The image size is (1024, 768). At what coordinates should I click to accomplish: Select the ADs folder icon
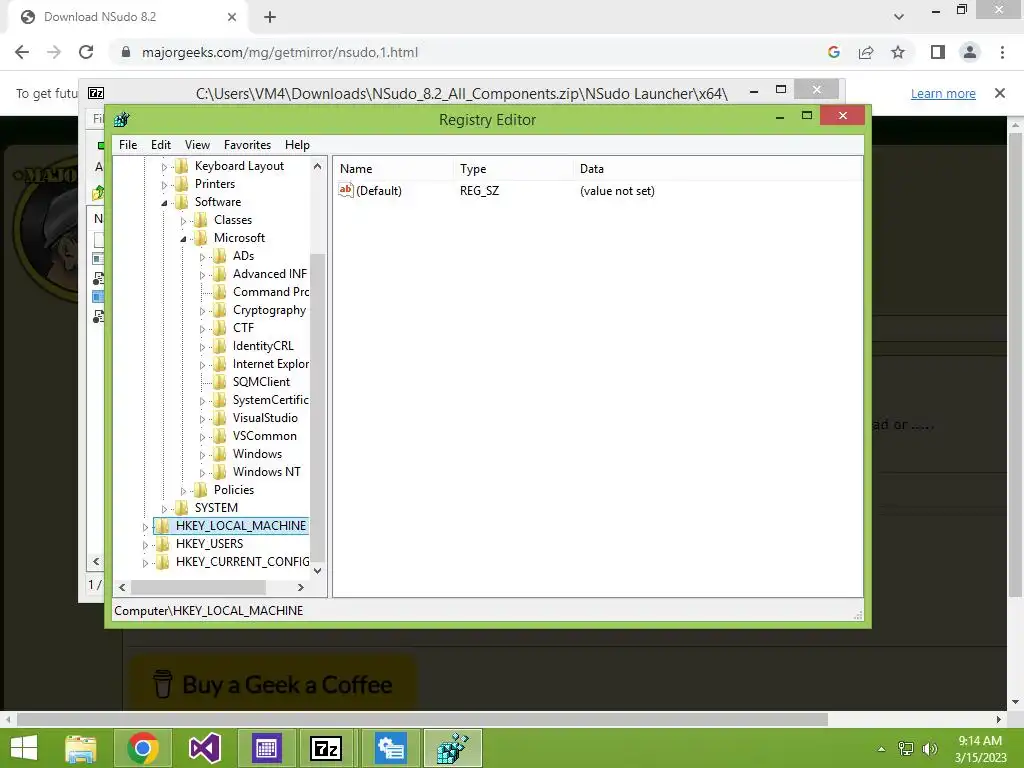220,256
